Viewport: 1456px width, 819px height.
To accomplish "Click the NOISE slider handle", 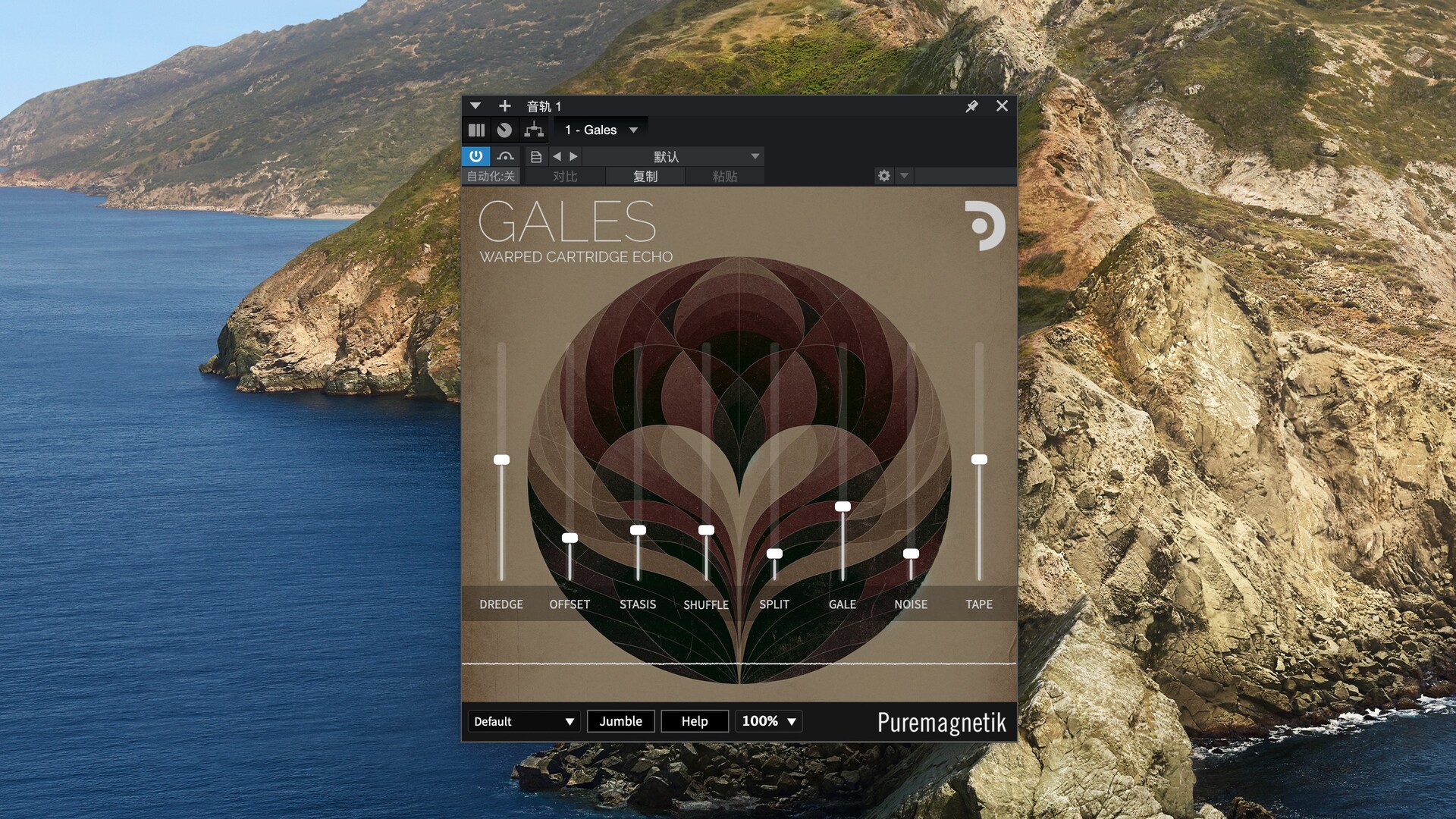I will [x=911, y=554].
